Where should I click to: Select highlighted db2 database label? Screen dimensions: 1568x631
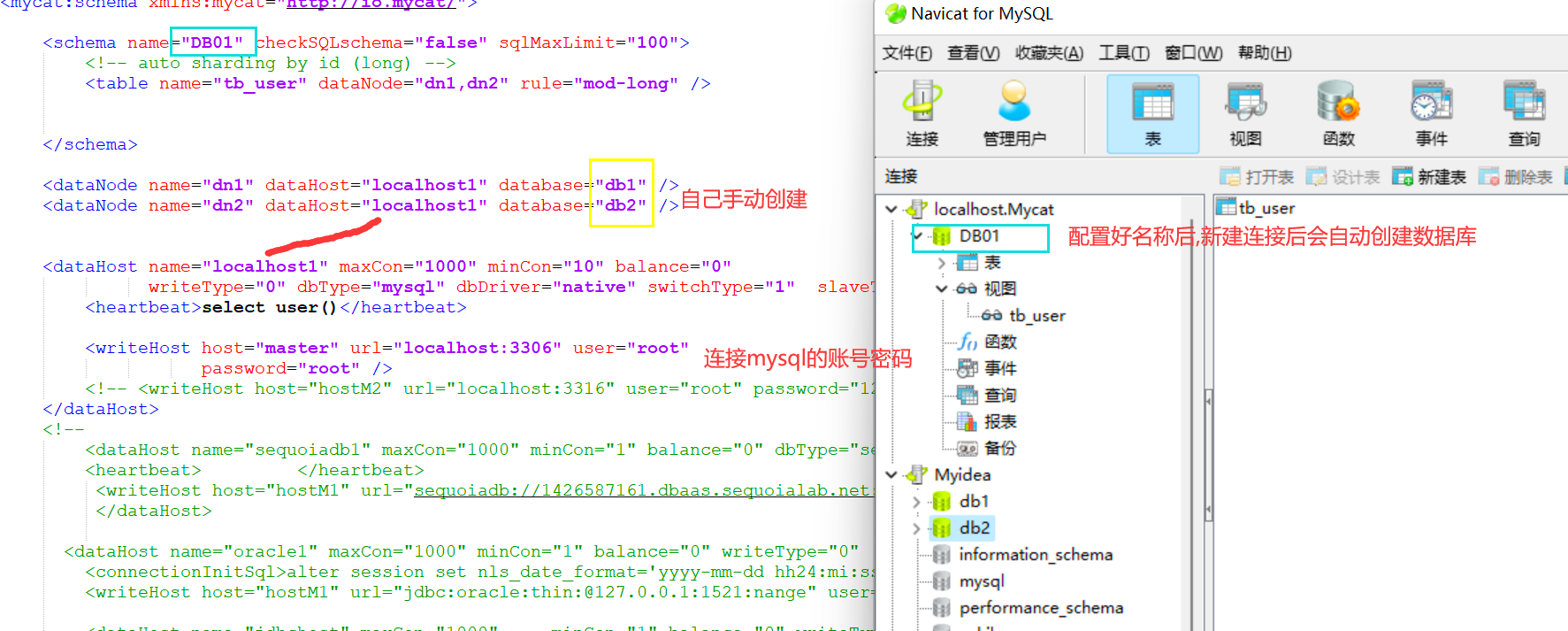click(975, 528)
